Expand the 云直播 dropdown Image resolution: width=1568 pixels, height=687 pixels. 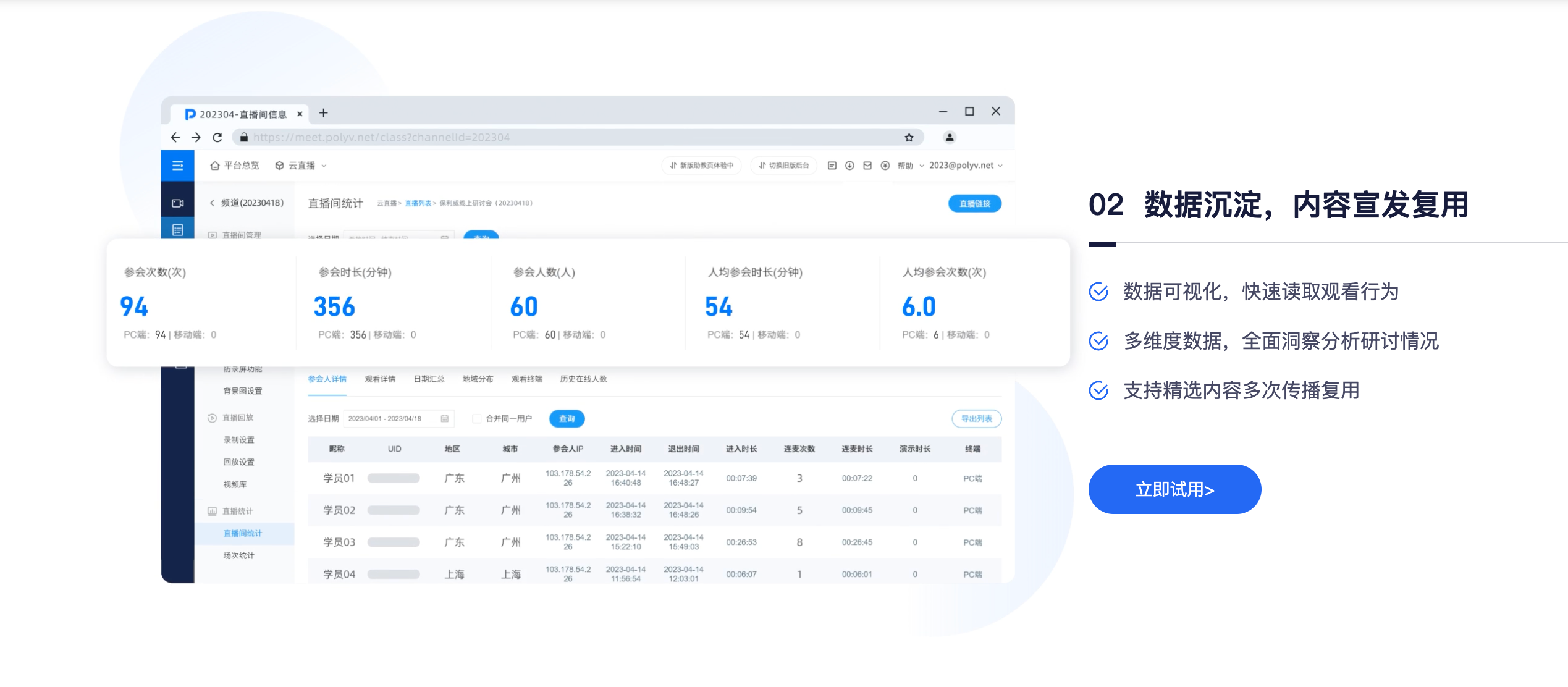click(x=324, y=166)
